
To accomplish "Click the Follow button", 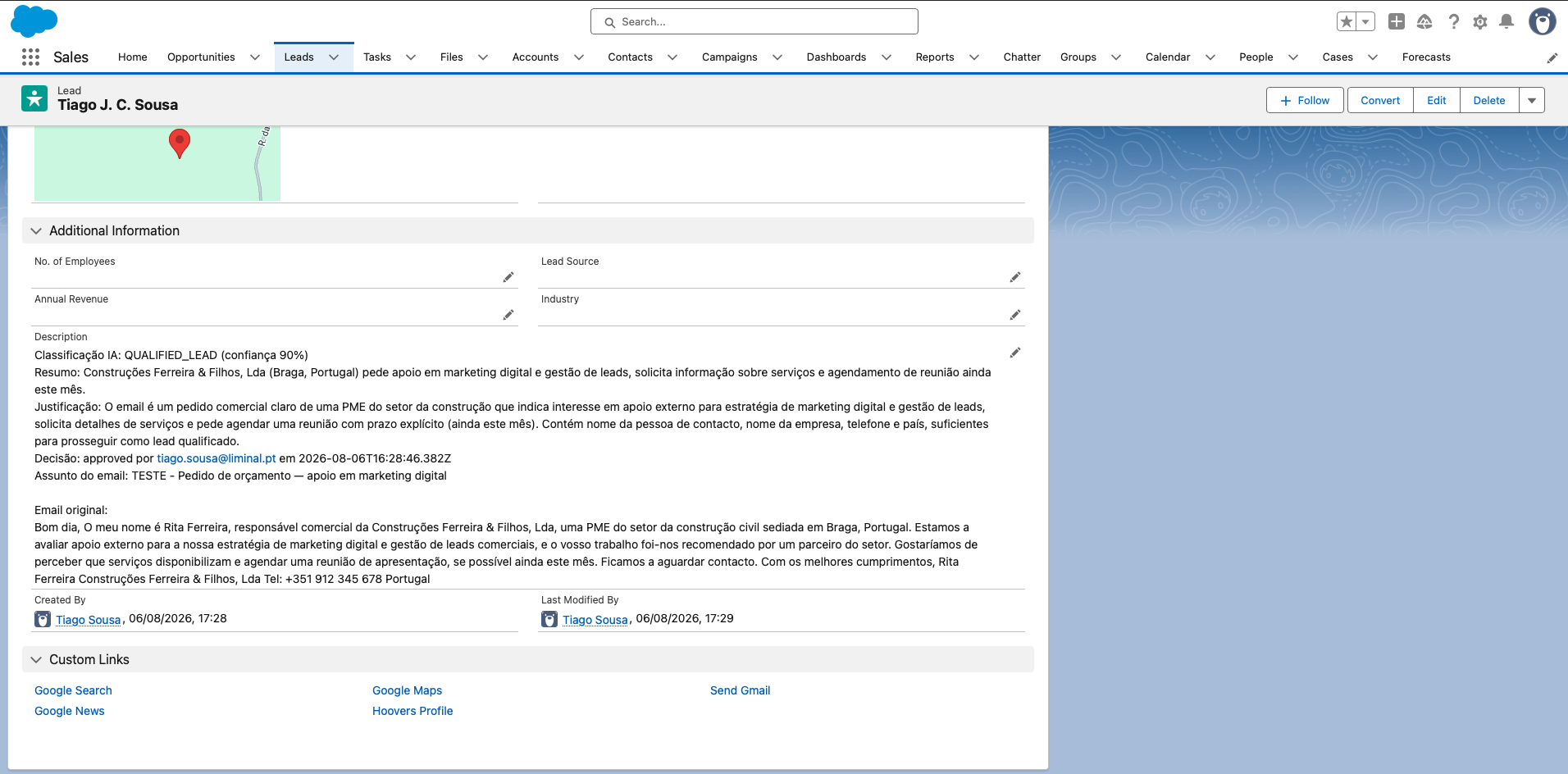I will click(x=1305, y=100).
